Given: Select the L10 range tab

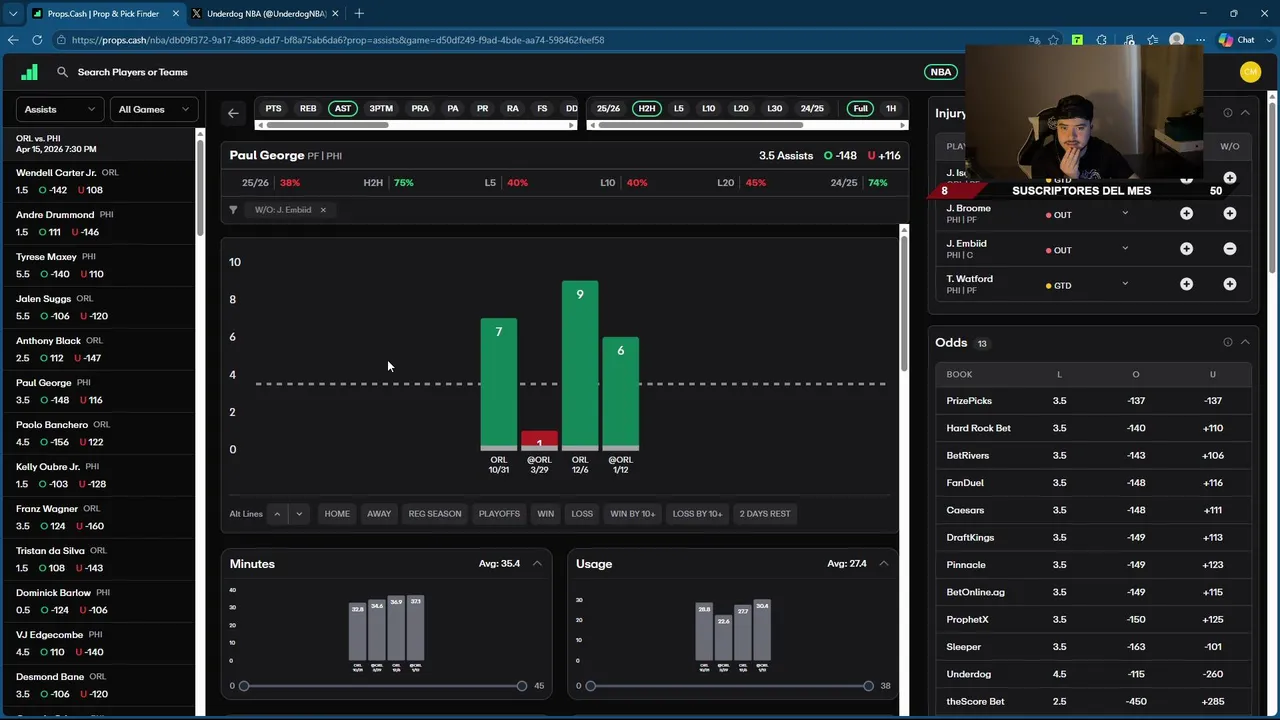Looking at the screenshot, I should pyautogui.click(x=708, y=108).
